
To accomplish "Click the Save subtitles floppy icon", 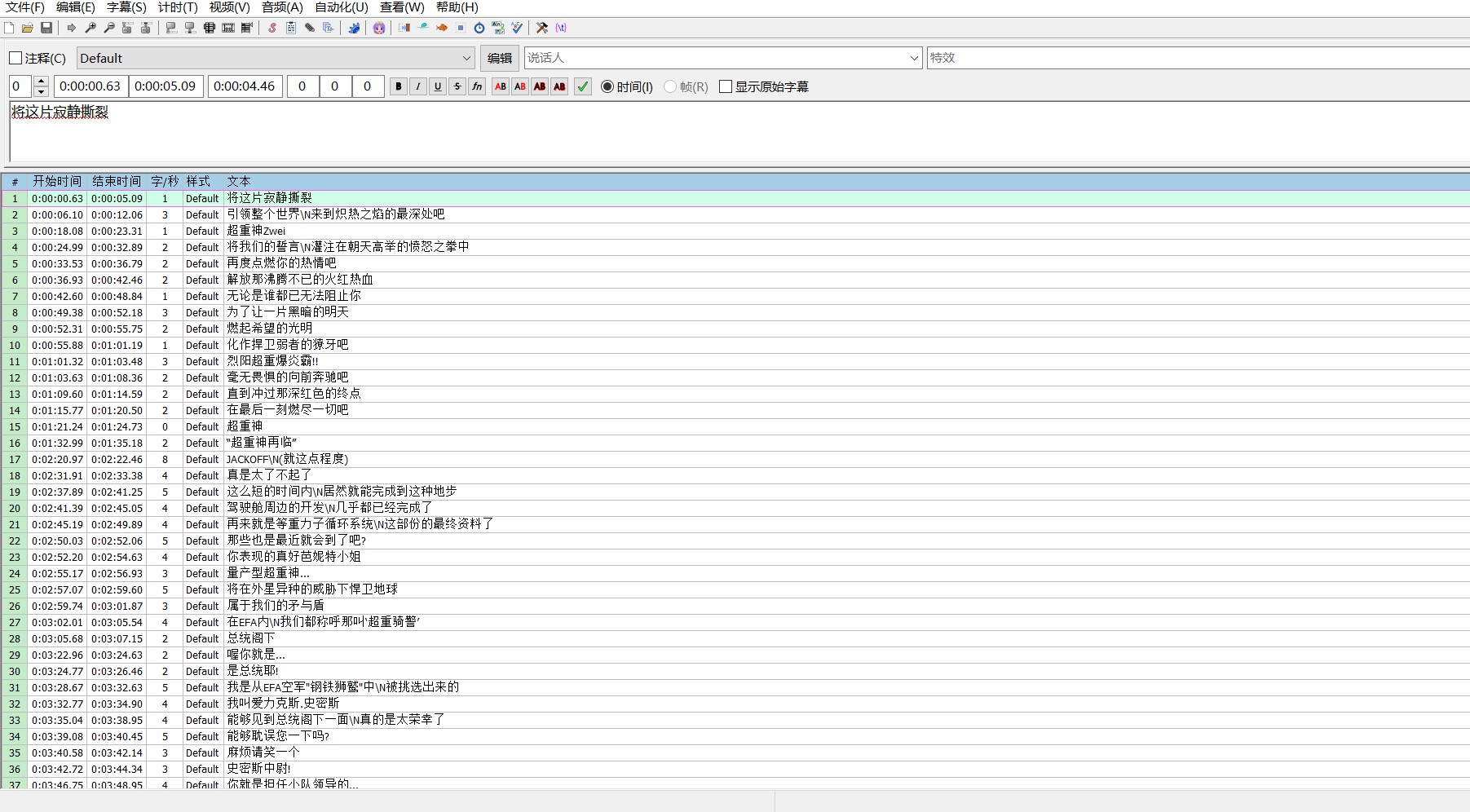I will click(x=46, y=28).
